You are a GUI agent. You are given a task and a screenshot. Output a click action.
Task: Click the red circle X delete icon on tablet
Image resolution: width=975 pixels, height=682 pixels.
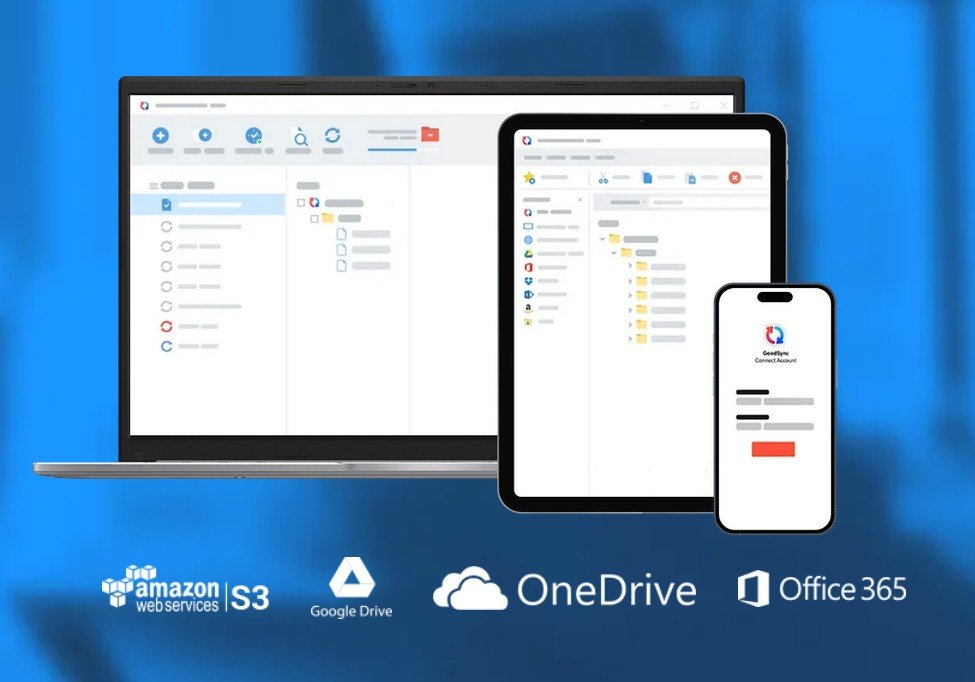[x=734, y=177]
